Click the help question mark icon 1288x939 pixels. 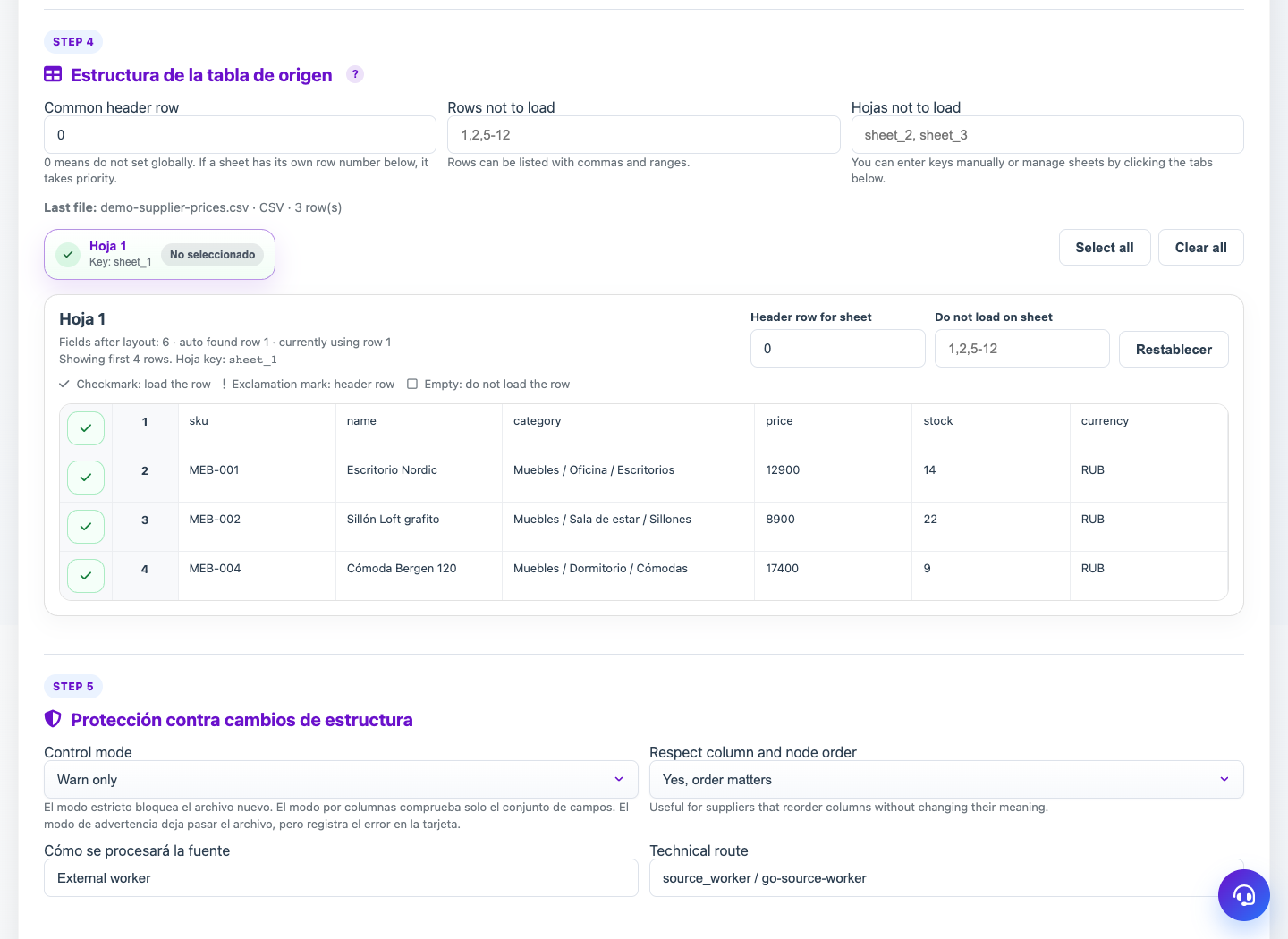point(355,74)
